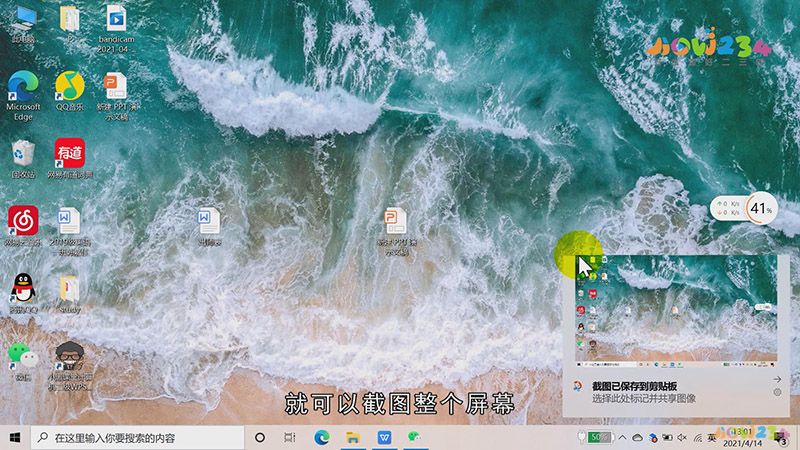The height and width of the screenshot is (450, 800).
Task: Open Task View in taskbar
Action: point(290,438)
